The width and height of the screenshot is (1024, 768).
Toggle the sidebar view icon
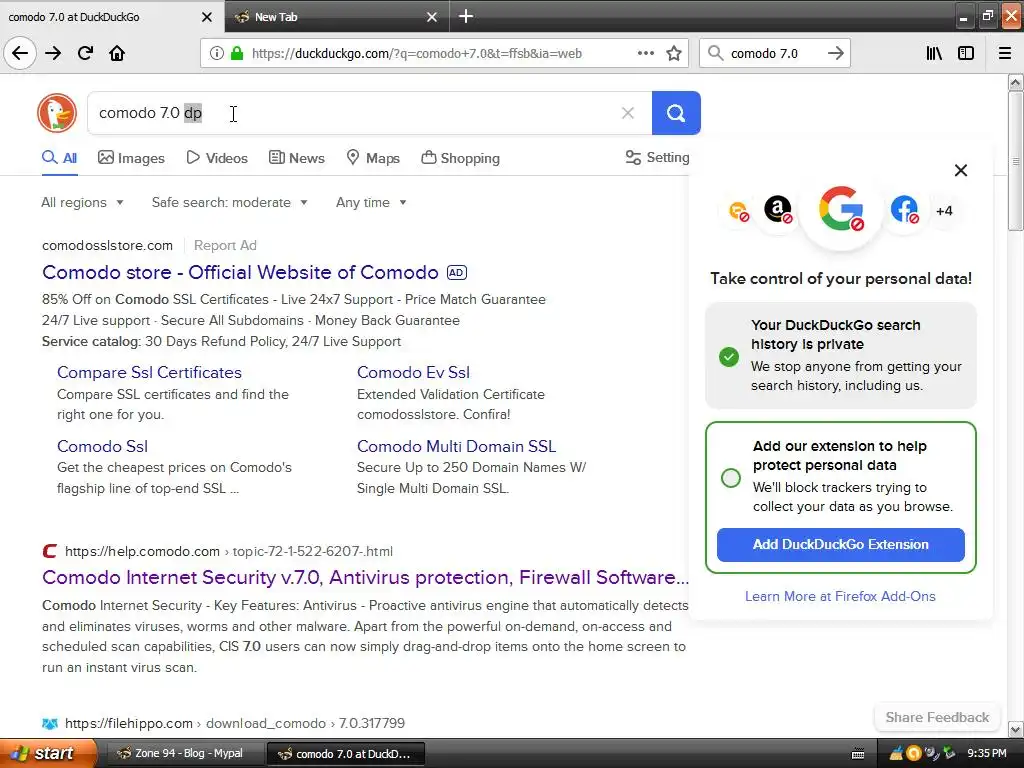pos(966,54)
